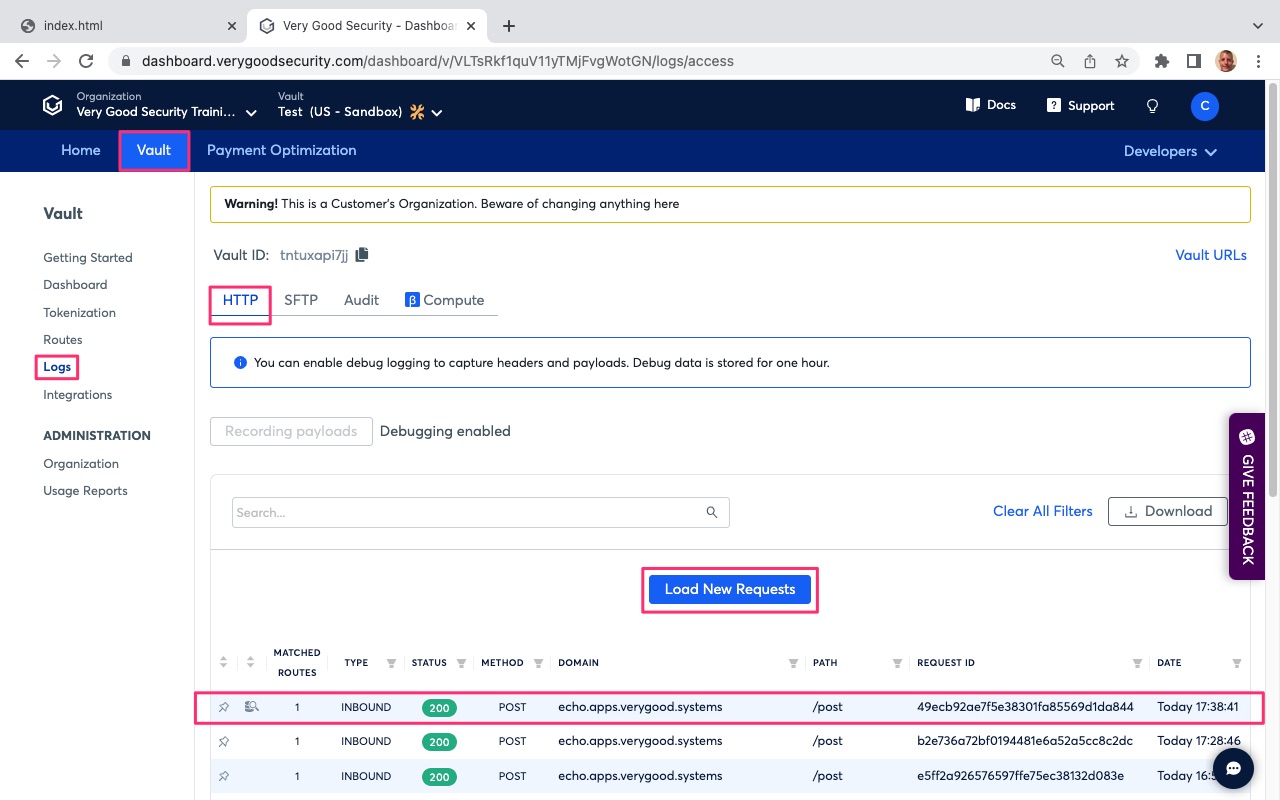Open Integrations in the sidebar

(x=78, y=394)
